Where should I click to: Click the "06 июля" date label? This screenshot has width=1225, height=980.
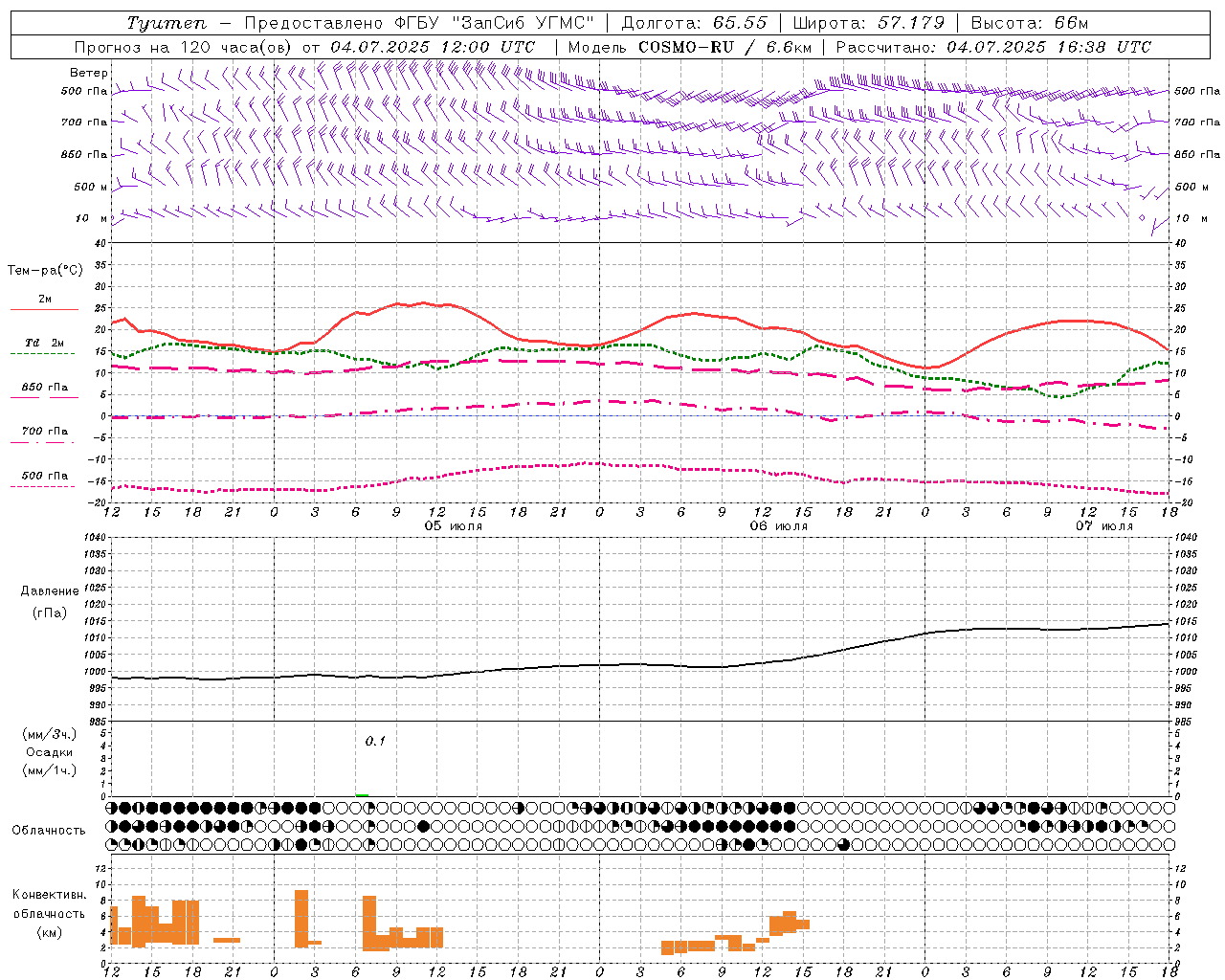tap(779, 526)
